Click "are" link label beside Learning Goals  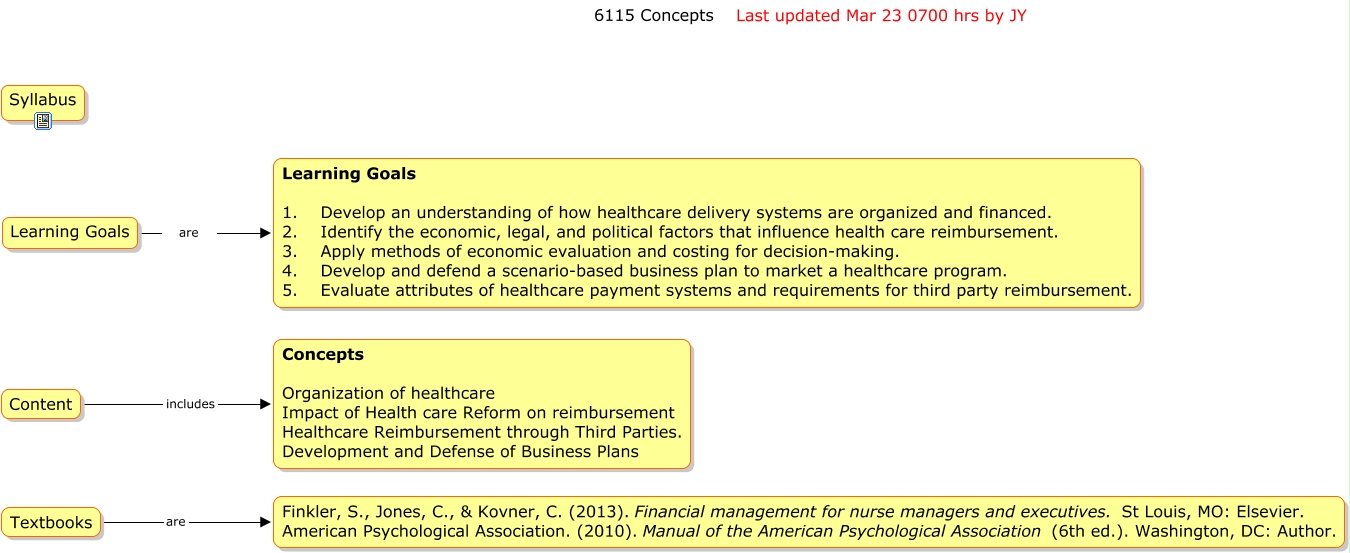coord(188,233)
